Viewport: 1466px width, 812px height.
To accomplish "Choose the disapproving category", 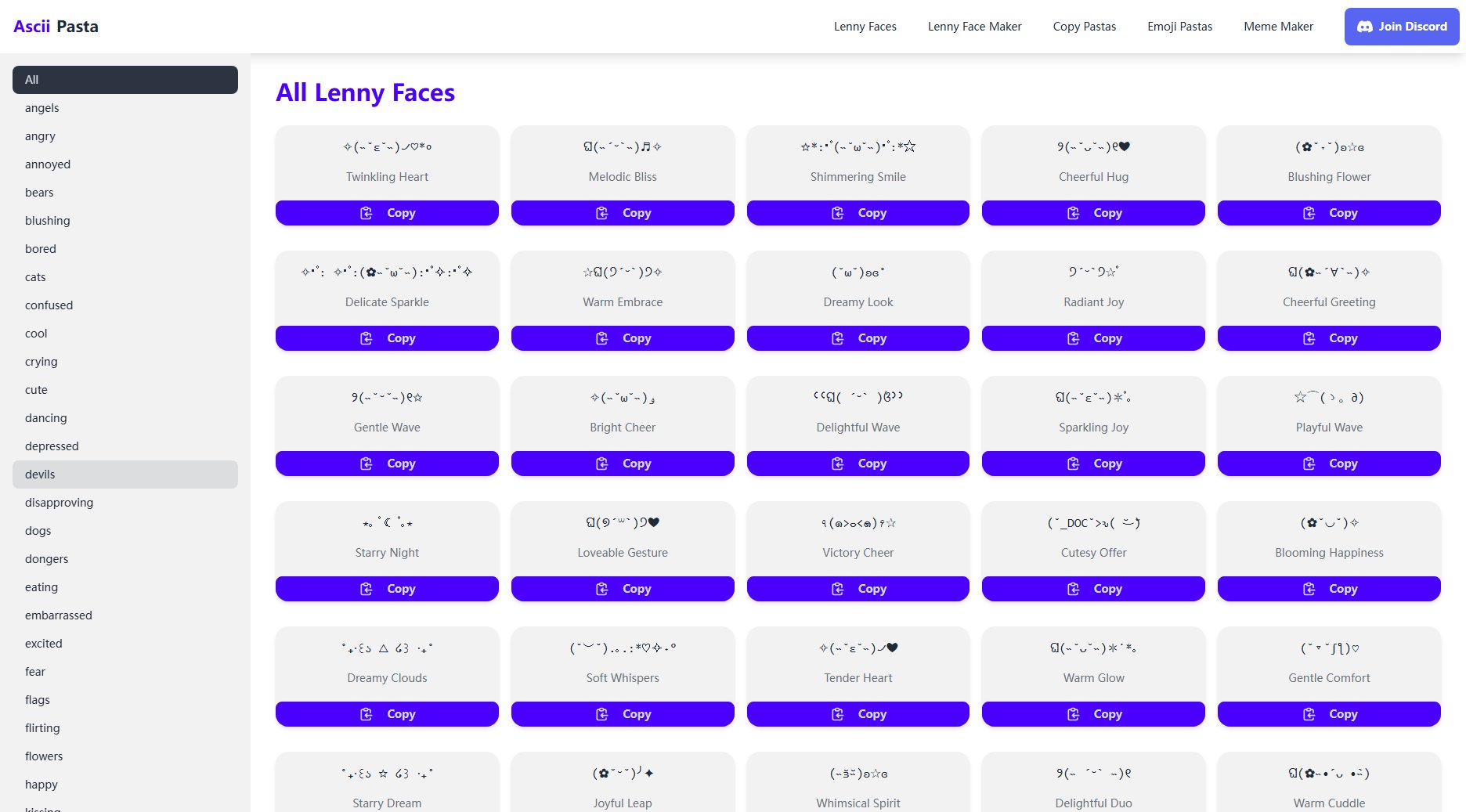I will (125, 503).
